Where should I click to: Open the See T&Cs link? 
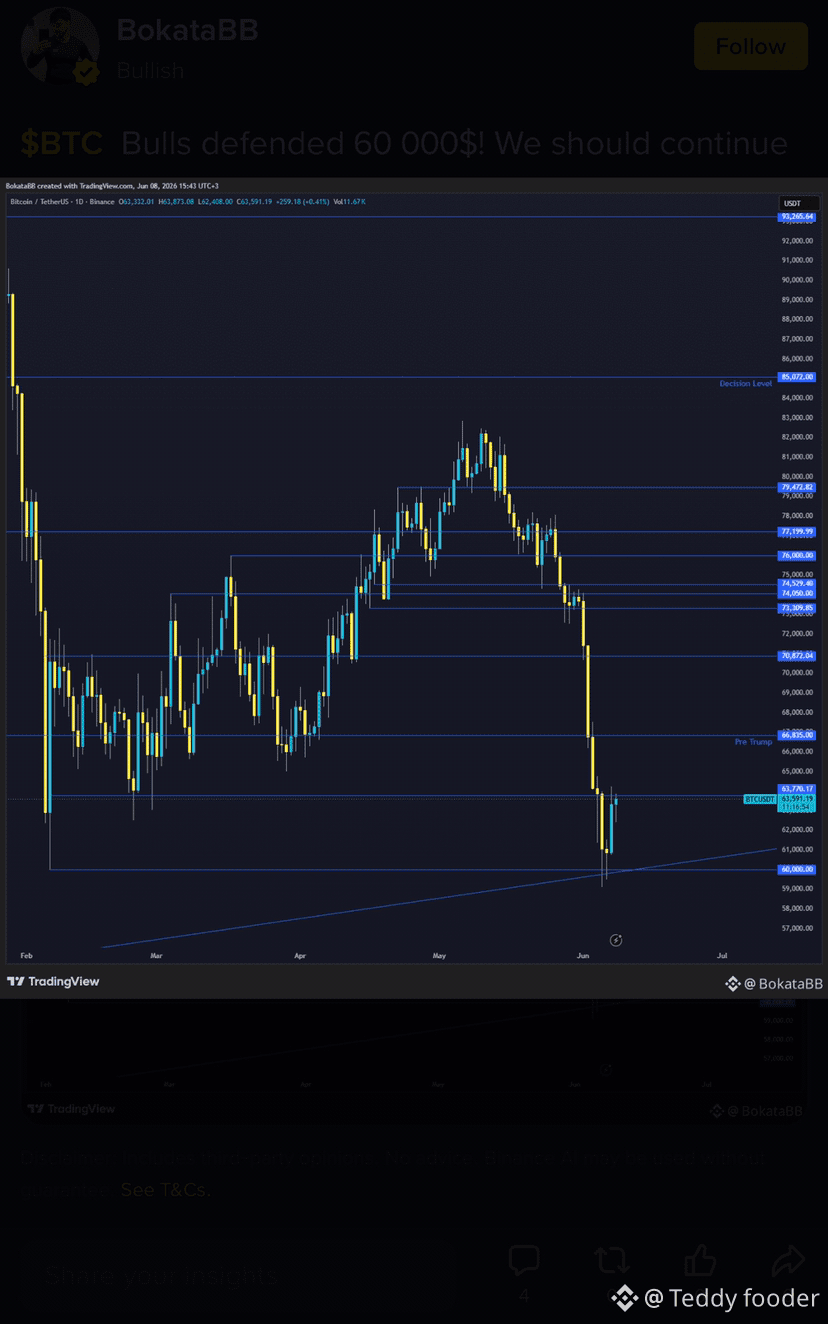click(x=165, y=1190)
